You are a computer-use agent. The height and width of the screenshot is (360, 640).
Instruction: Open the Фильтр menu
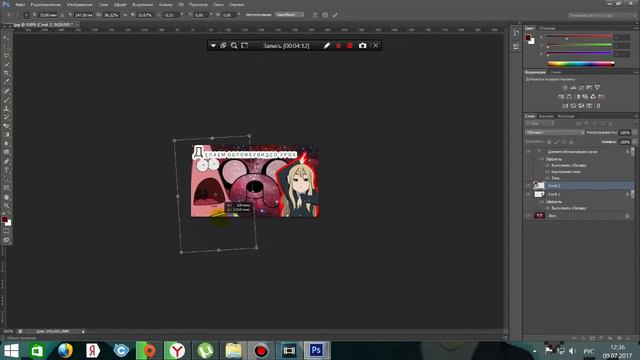(x=165, y=4)
